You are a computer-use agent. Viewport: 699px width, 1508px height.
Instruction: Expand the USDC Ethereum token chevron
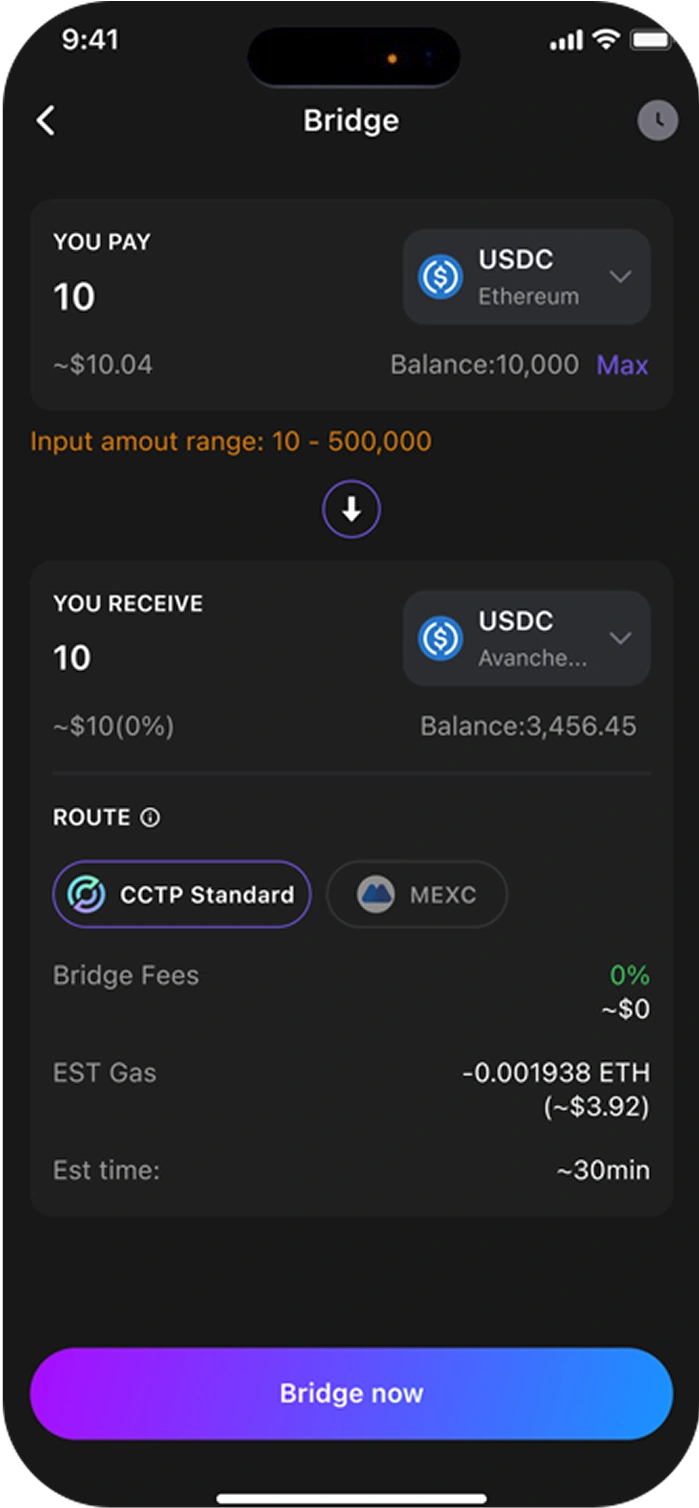620,276
